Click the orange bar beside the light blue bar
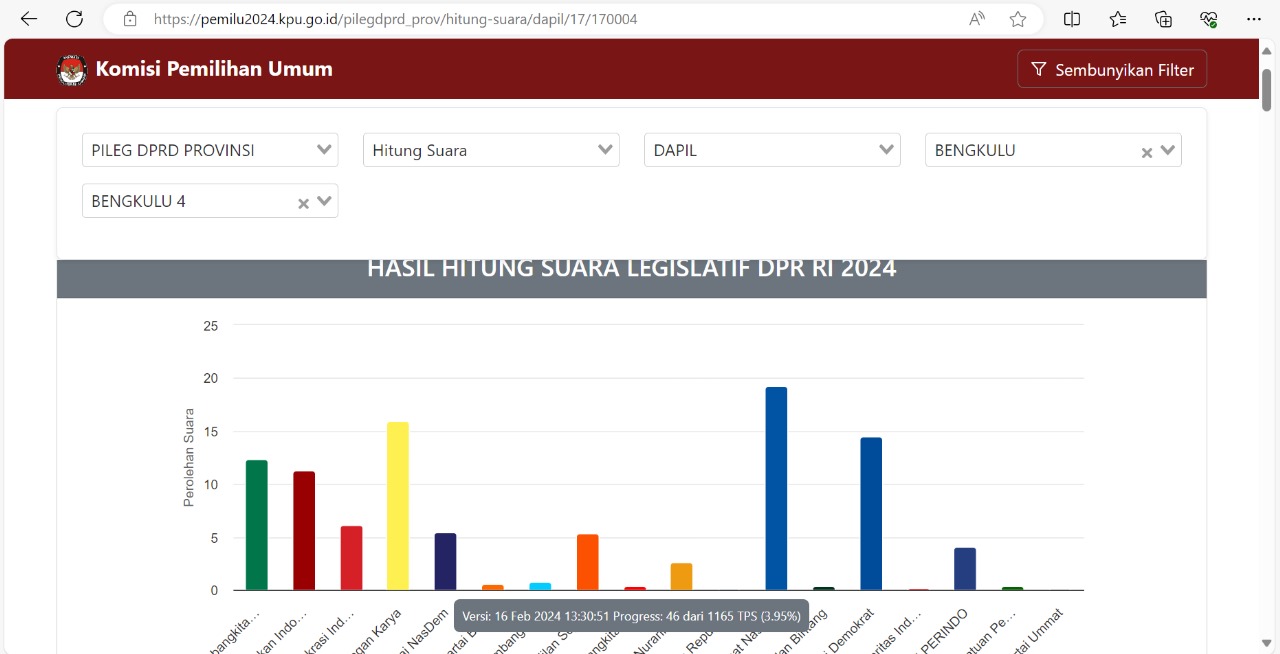 588,562
